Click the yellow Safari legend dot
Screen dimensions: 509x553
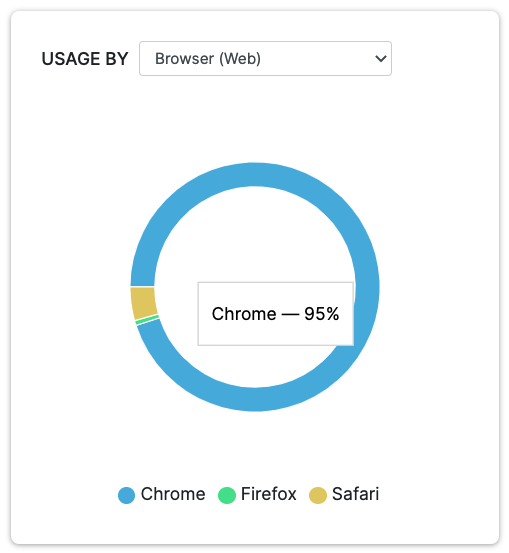pos(317,495)
